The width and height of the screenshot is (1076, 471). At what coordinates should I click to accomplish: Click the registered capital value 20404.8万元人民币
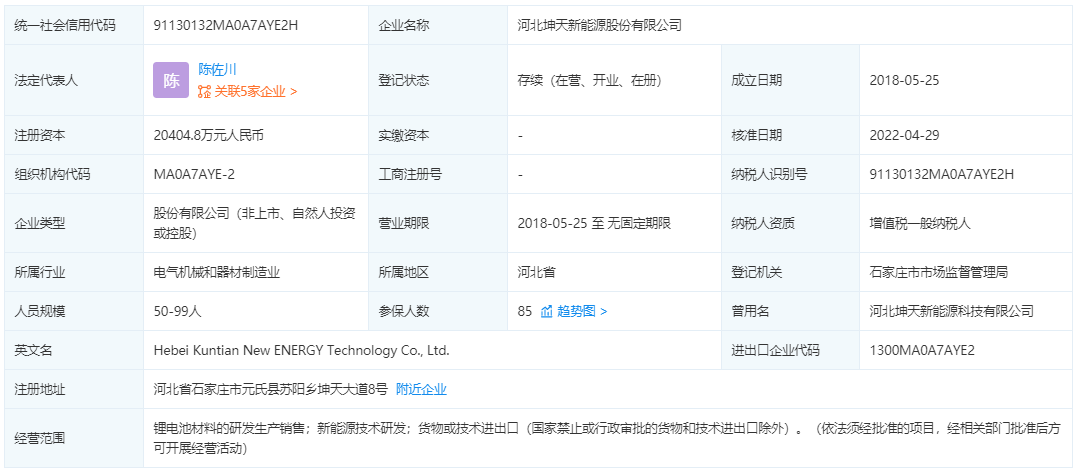[x=209, y=135]
